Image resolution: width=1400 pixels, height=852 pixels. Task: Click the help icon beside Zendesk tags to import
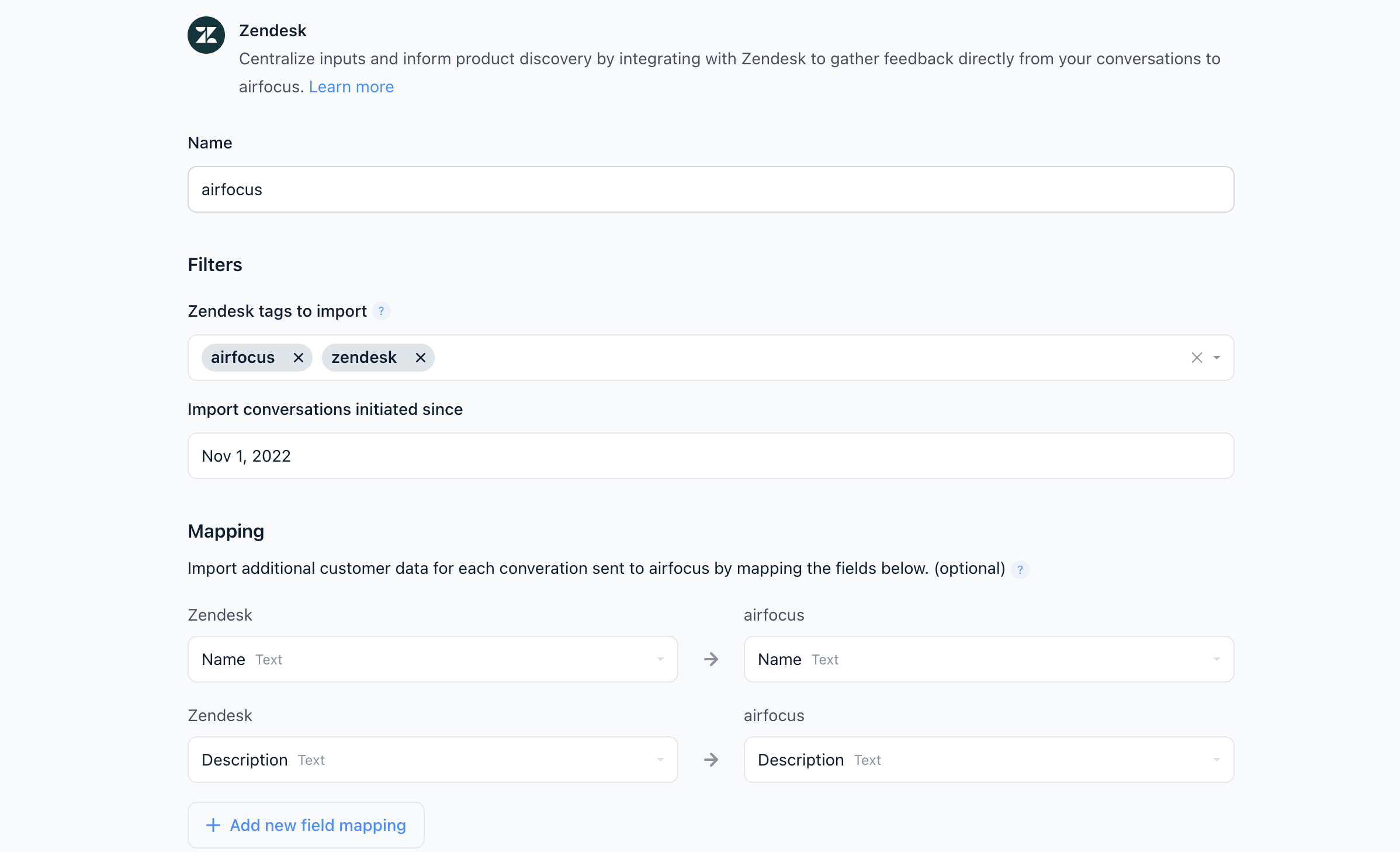[x=382, y=311]
